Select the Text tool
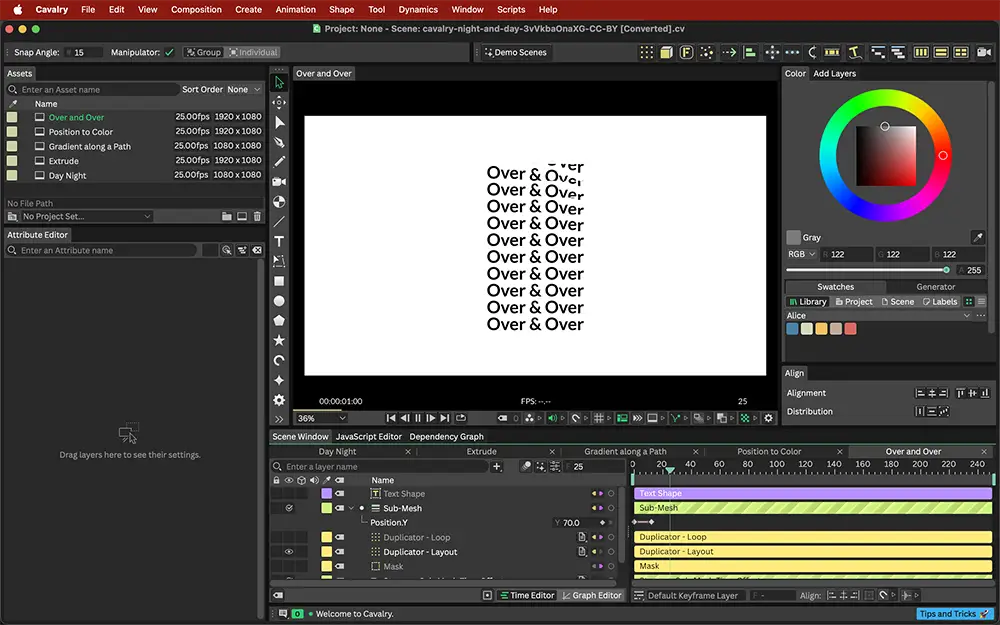The width and height of the screenshot is (1000, 625). (x=279, y=242)
